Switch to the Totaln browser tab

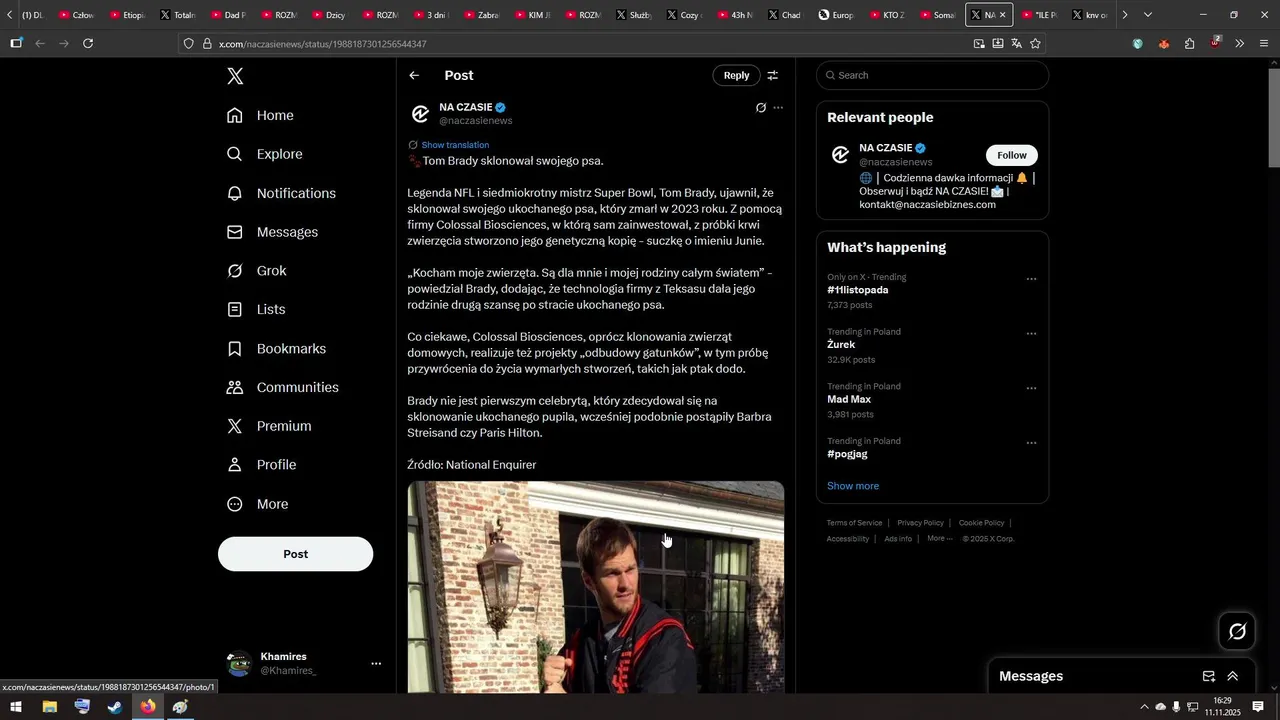[178, 15]
